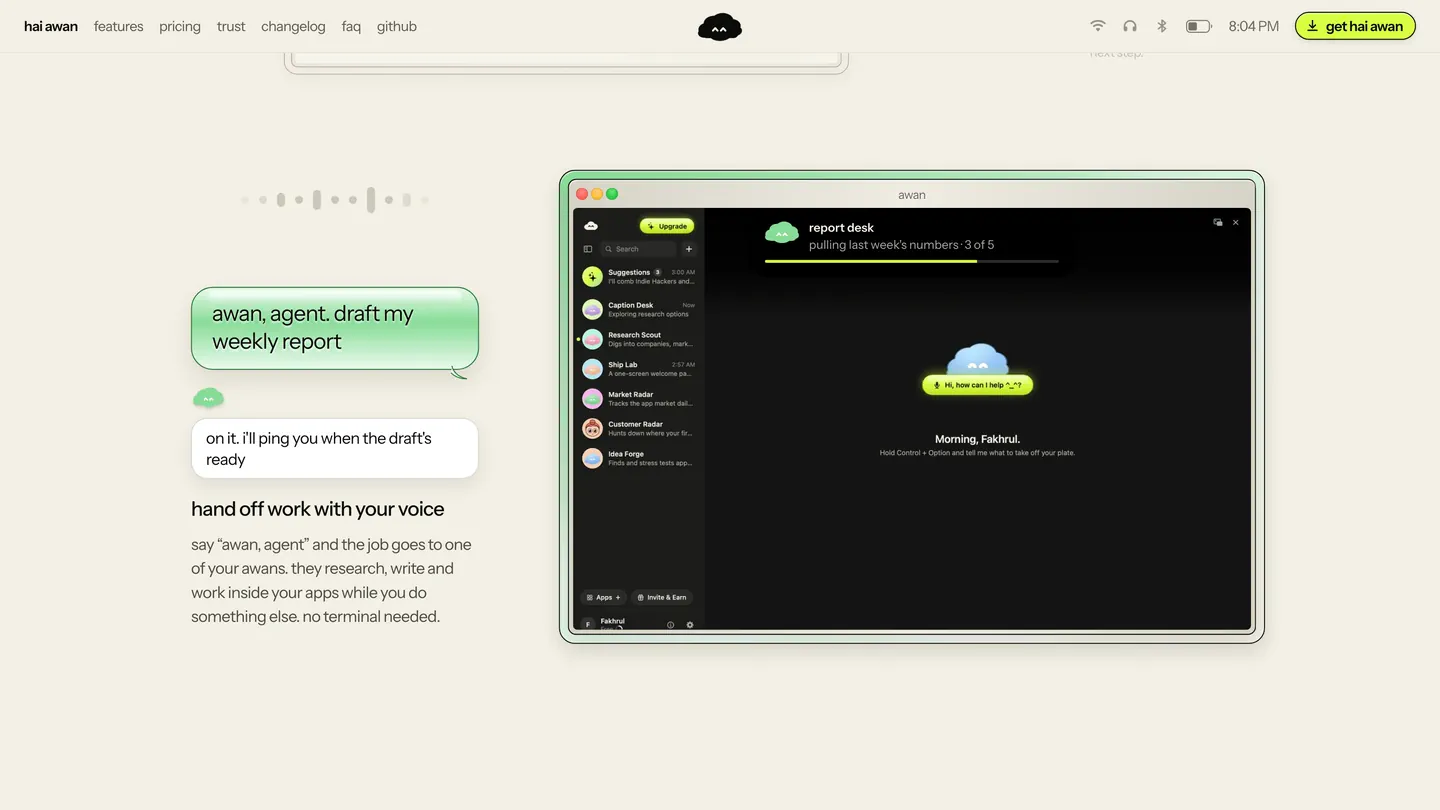The height and width of the screenshot is (810, 1440).
Task: Click the report desk progress bar
Action: point(911,261)
